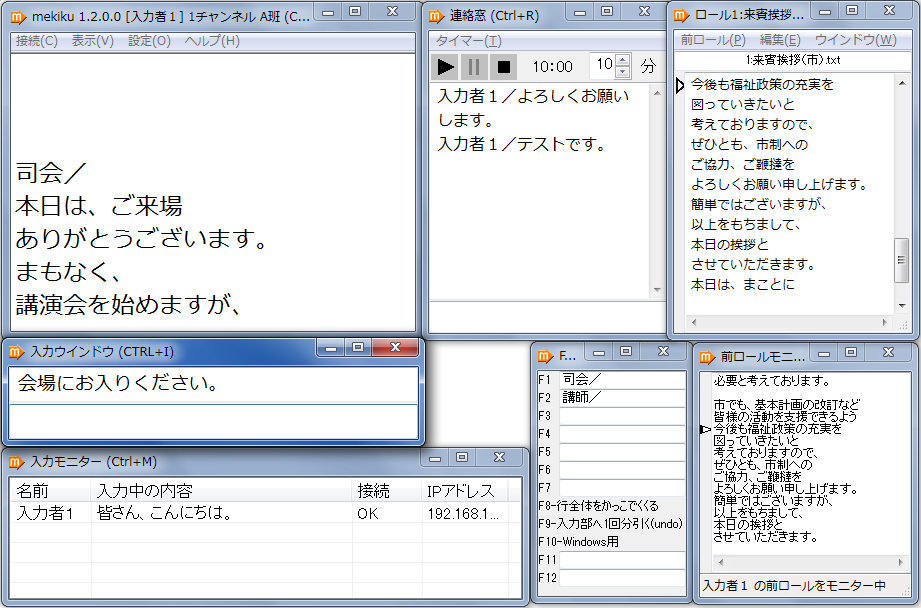Image resolution: width=921 pixels, height=608 pixels.
Task: Increase timer minutes with the up arrow
Action: (x=623, y=61)
